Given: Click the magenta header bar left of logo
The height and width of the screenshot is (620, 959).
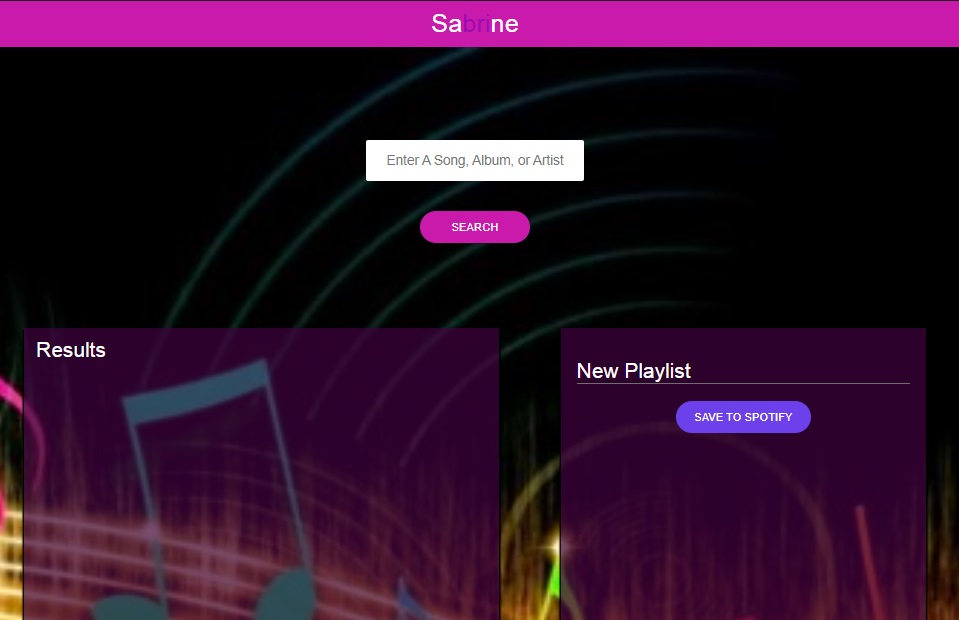Looking at the screenshot, I should click(x=200, y=23).
